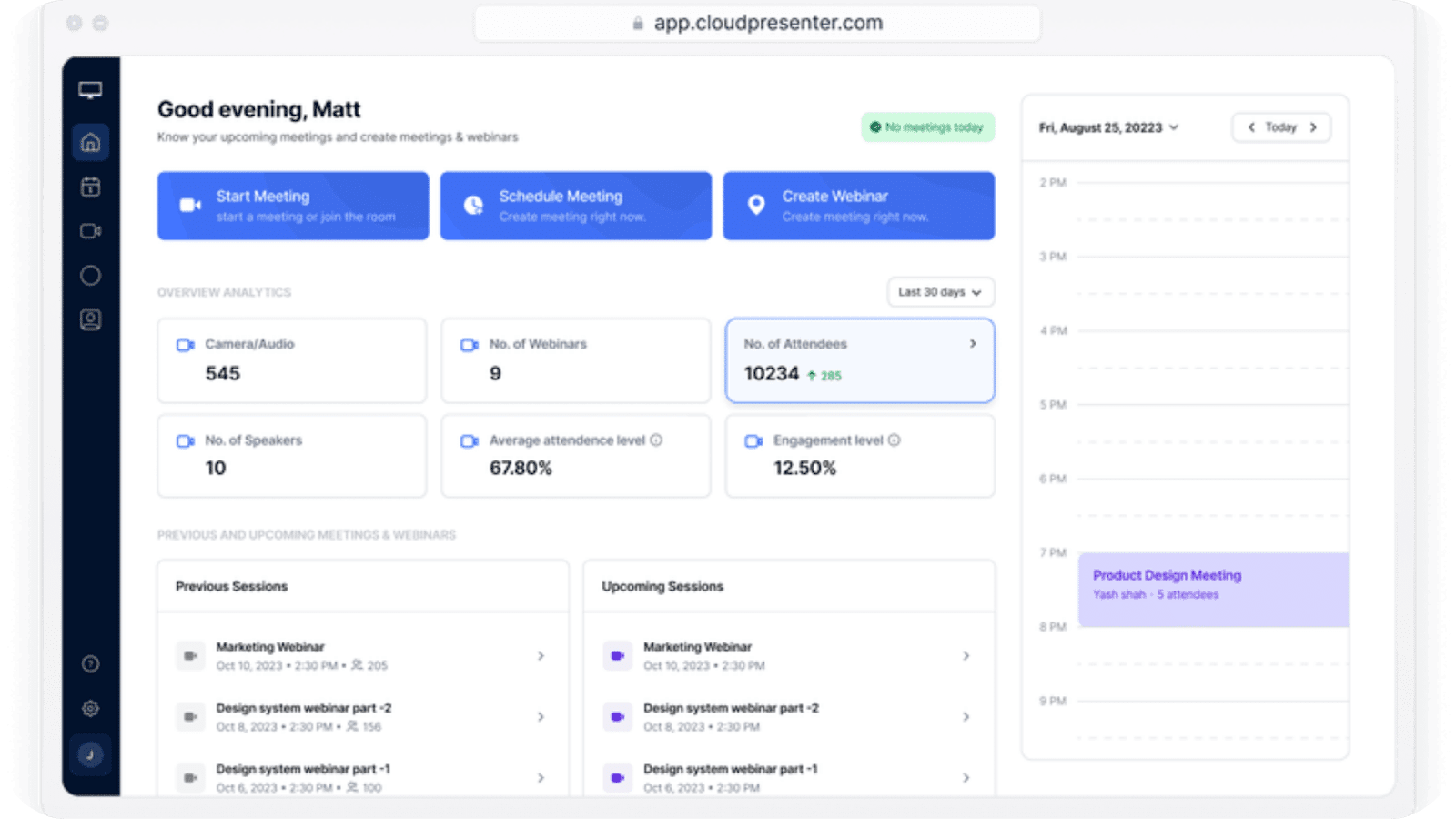Expand the Marketing Webinar row in Upcoming Sessions
Viewport: 1456px width, 819px height.
coord(966,655)
